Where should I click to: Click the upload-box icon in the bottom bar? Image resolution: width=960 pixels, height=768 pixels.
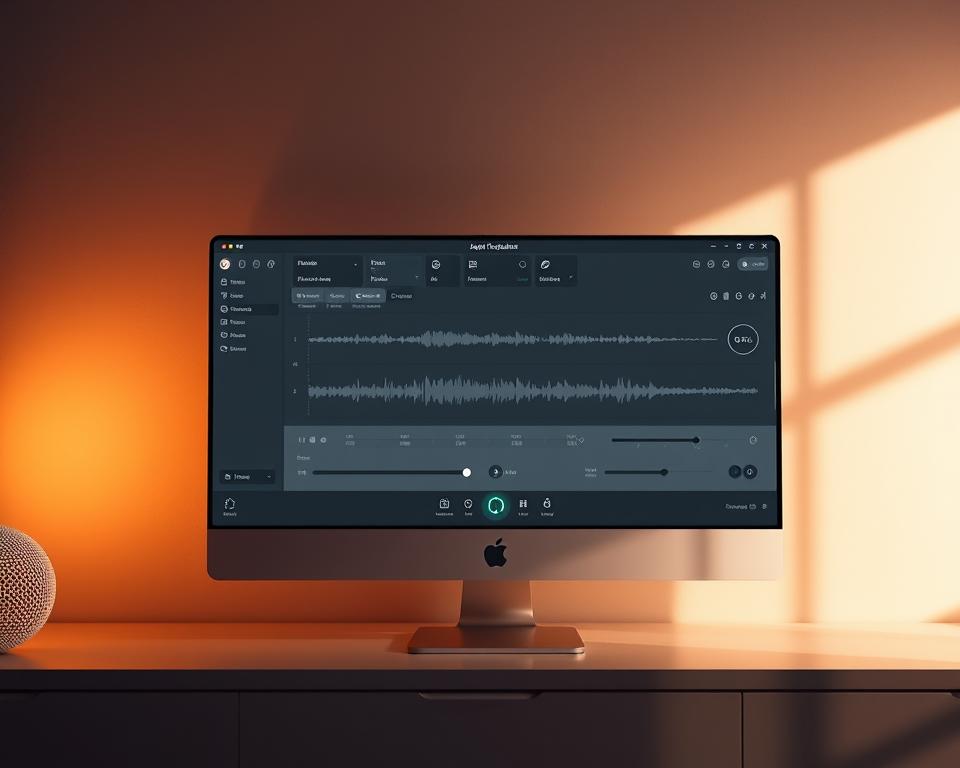point(444,503)
